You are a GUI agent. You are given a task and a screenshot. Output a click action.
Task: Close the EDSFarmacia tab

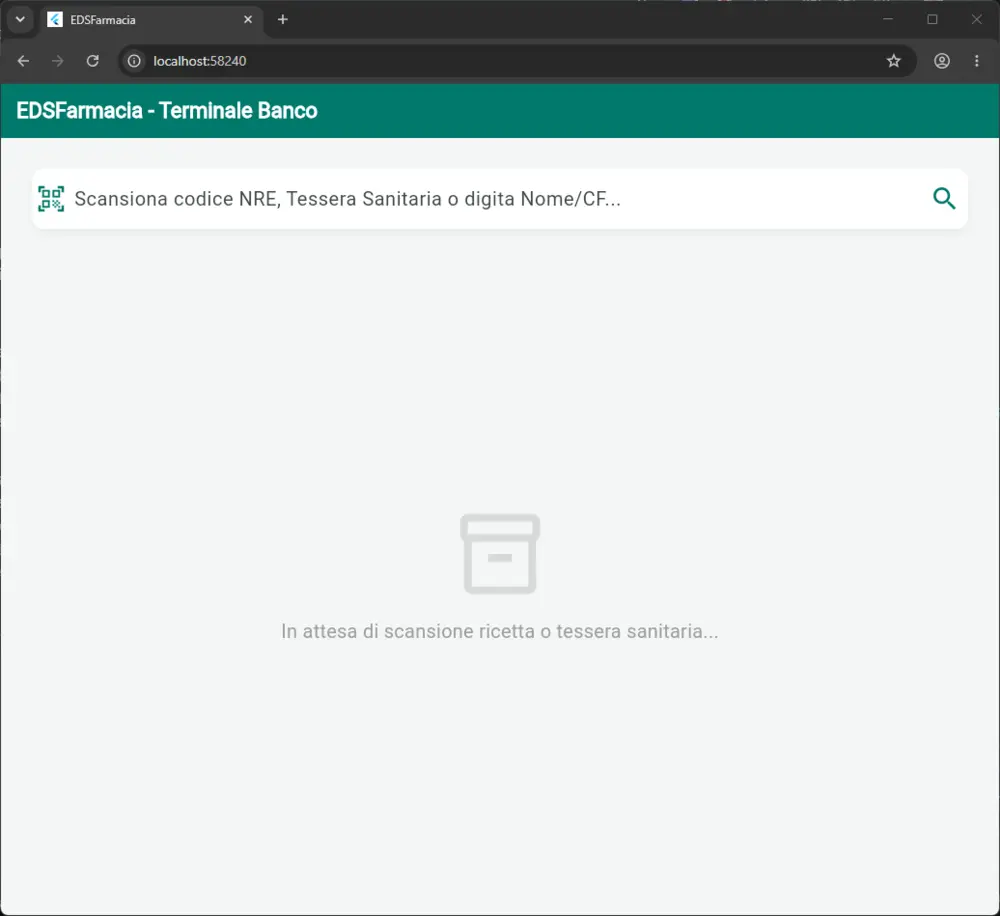pos(248,20)
